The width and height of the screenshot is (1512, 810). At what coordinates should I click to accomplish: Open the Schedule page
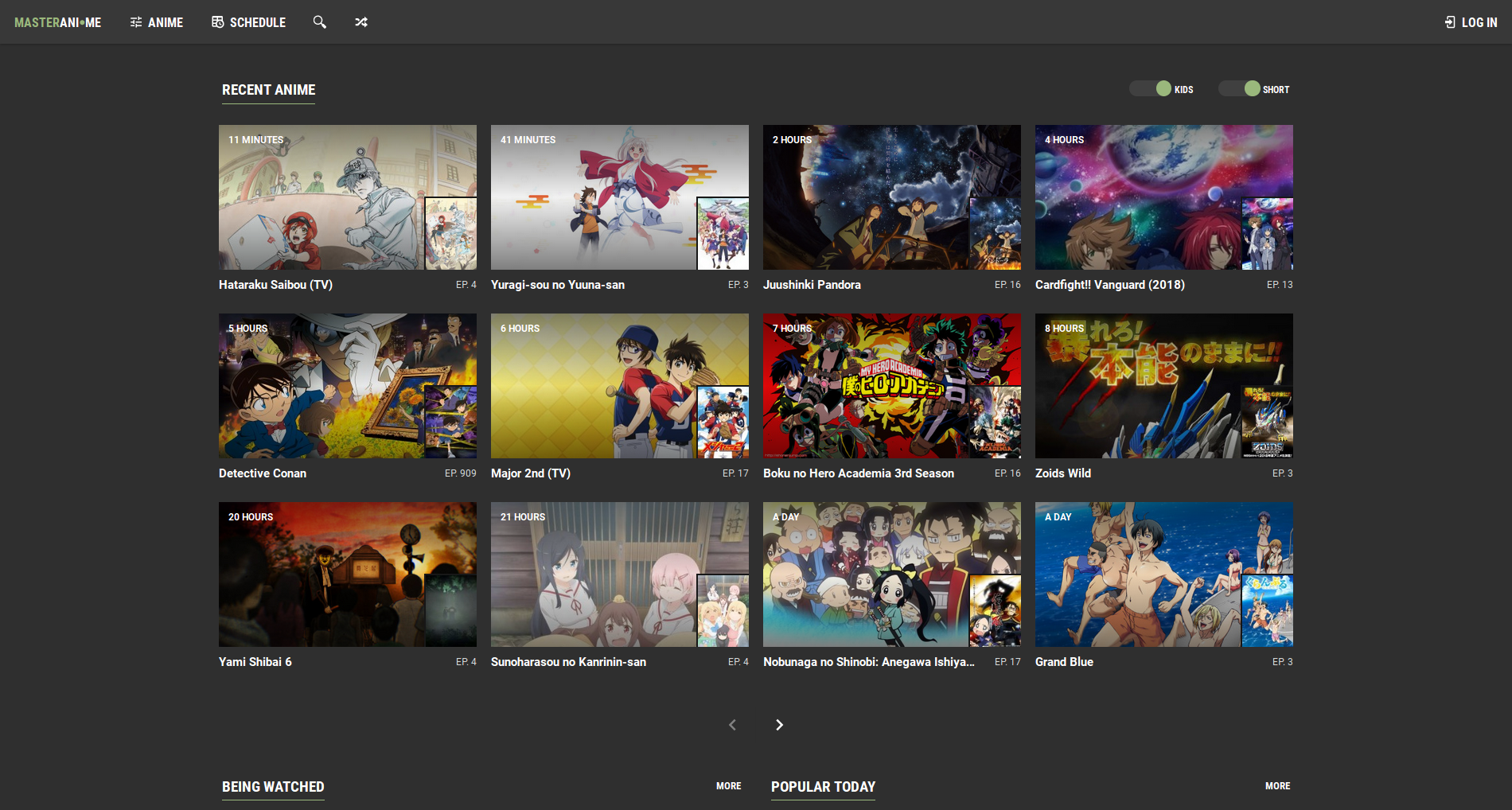249,22
